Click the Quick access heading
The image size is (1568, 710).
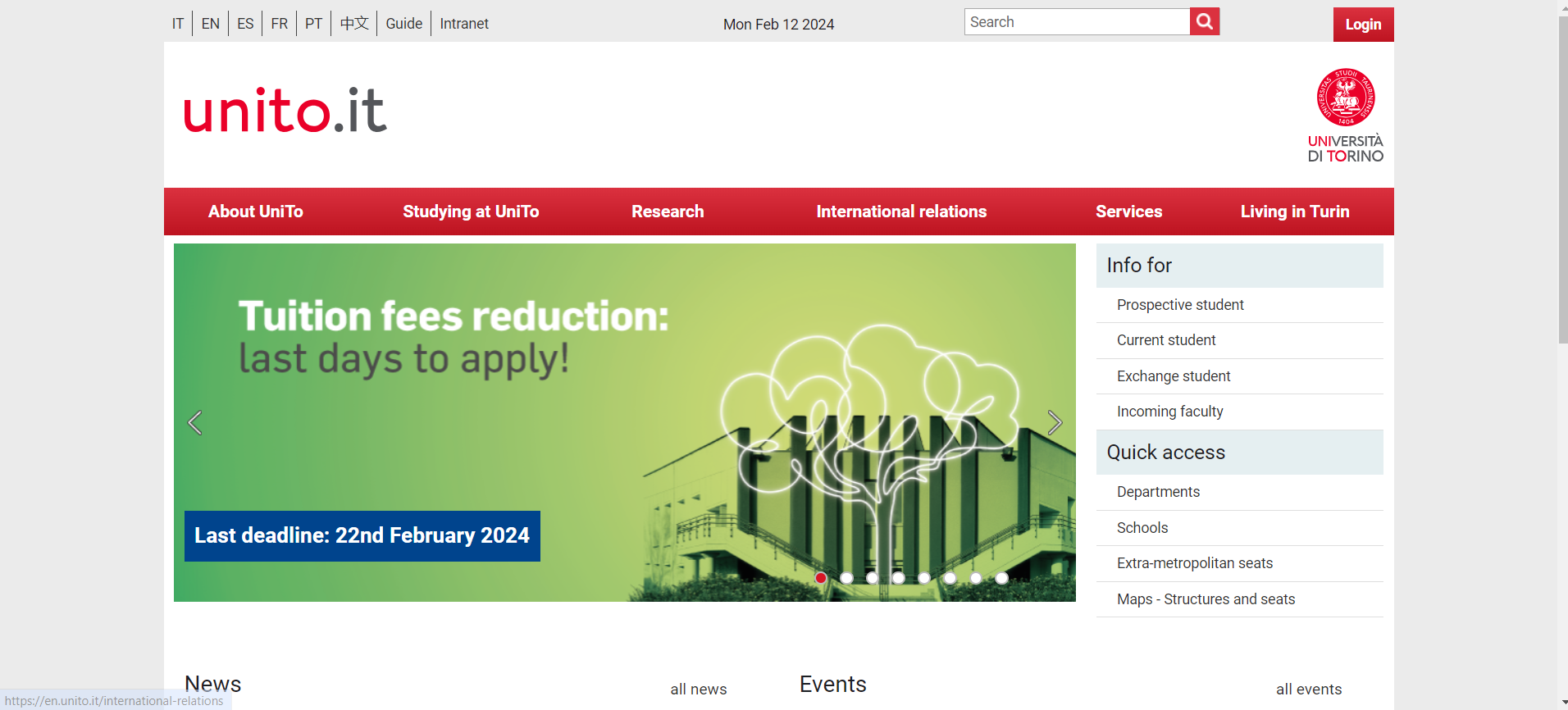point(1165,453)
